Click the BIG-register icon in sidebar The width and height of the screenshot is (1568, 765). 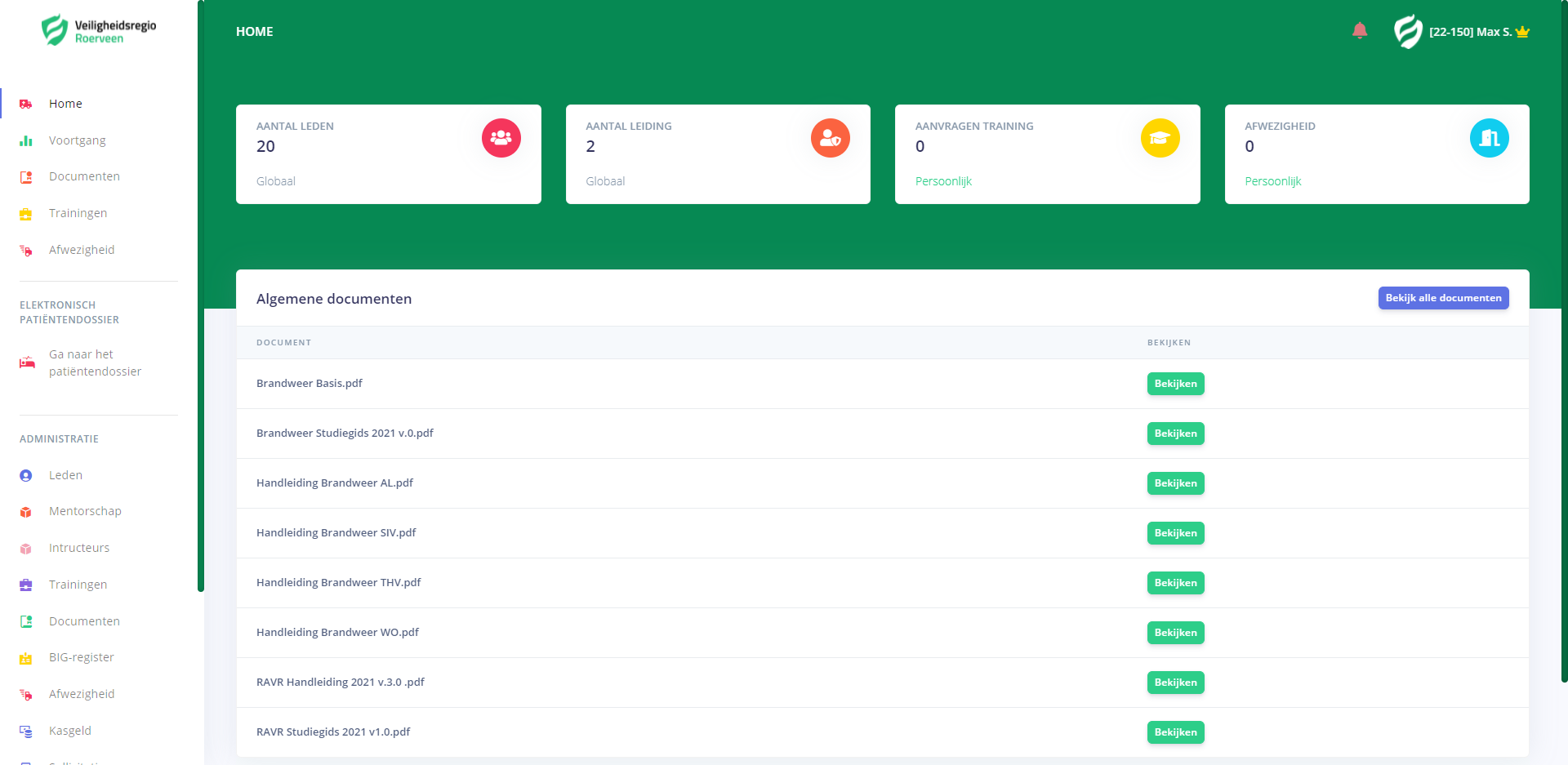click(26, 658)
